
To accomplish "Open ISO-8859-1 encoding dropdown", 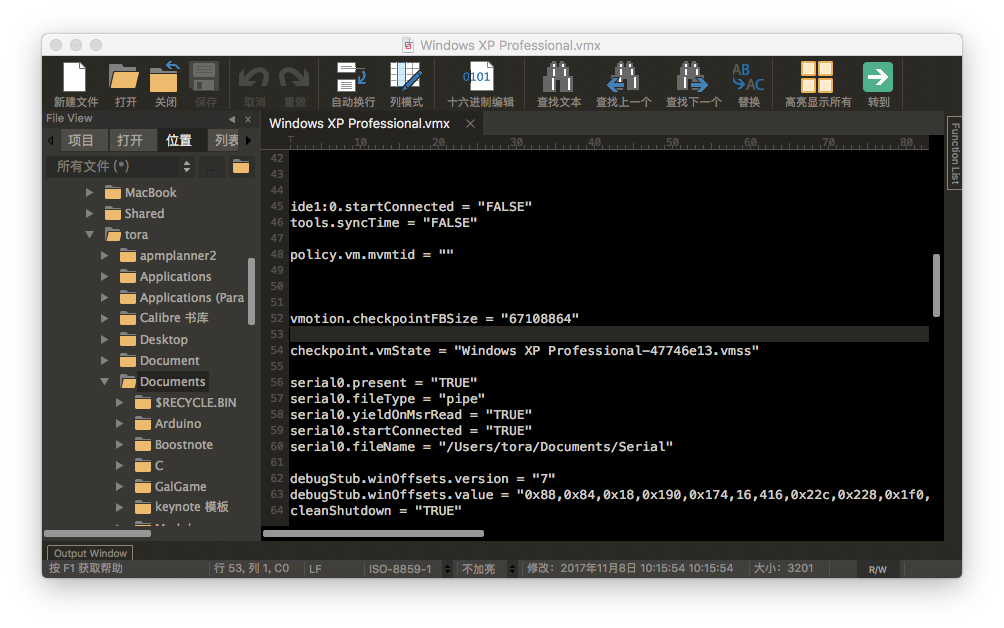I will click(x=409, y=568).
